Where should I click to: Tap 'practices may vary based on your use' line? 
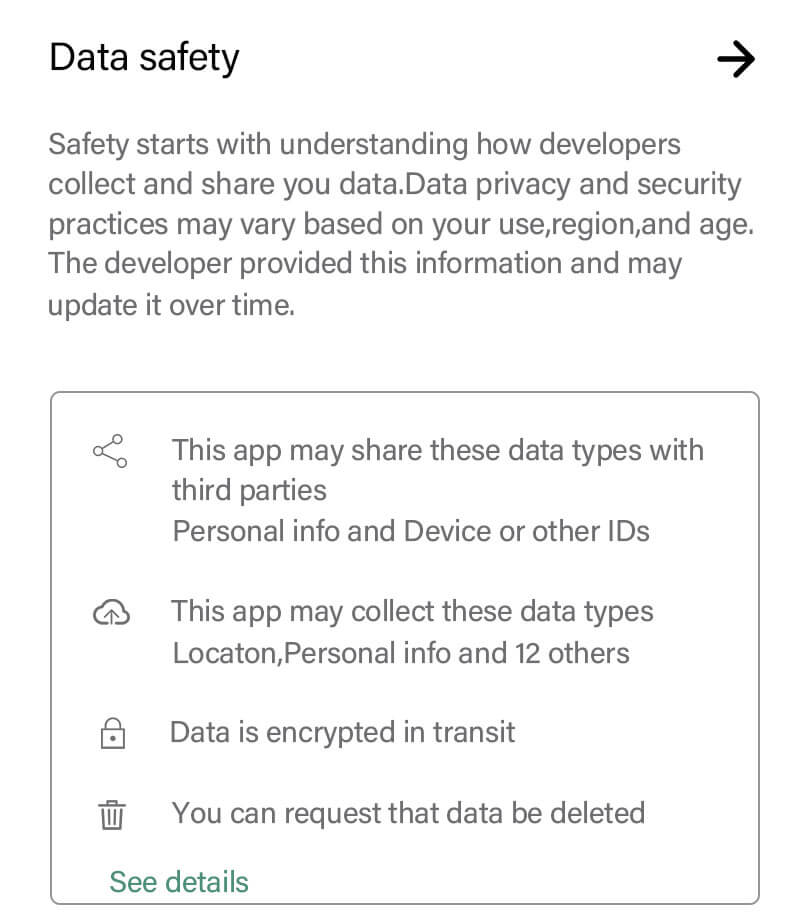(401, 225)
